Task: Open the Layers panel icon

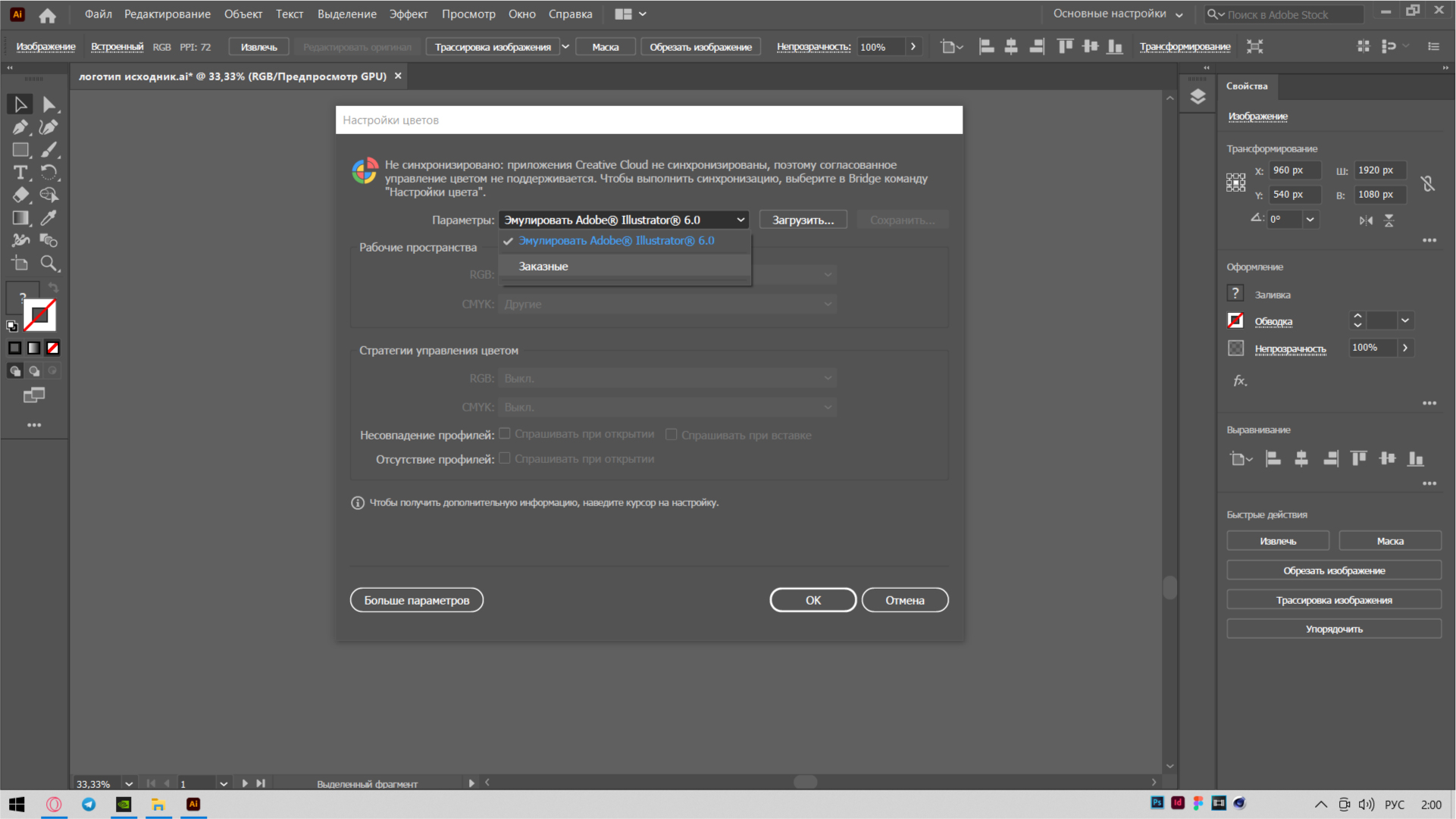Action: (x=1198, y=97)
